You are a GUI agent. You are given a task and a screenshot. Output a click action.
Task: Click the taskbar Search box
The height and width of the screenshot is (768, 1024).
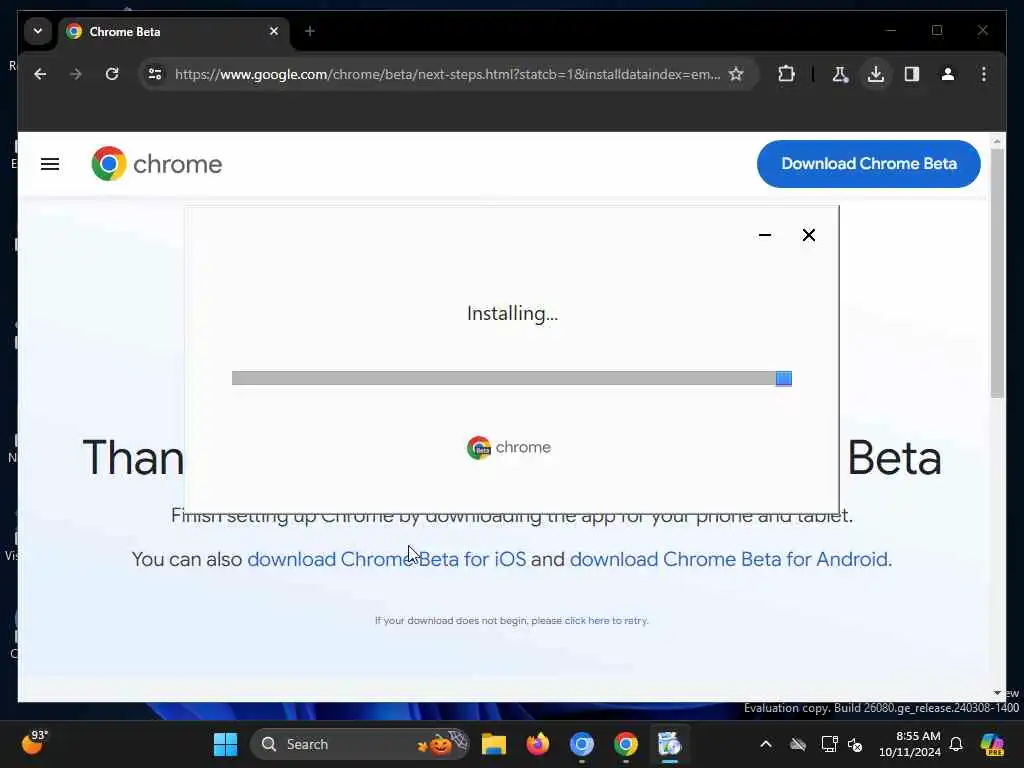(359, 744)
